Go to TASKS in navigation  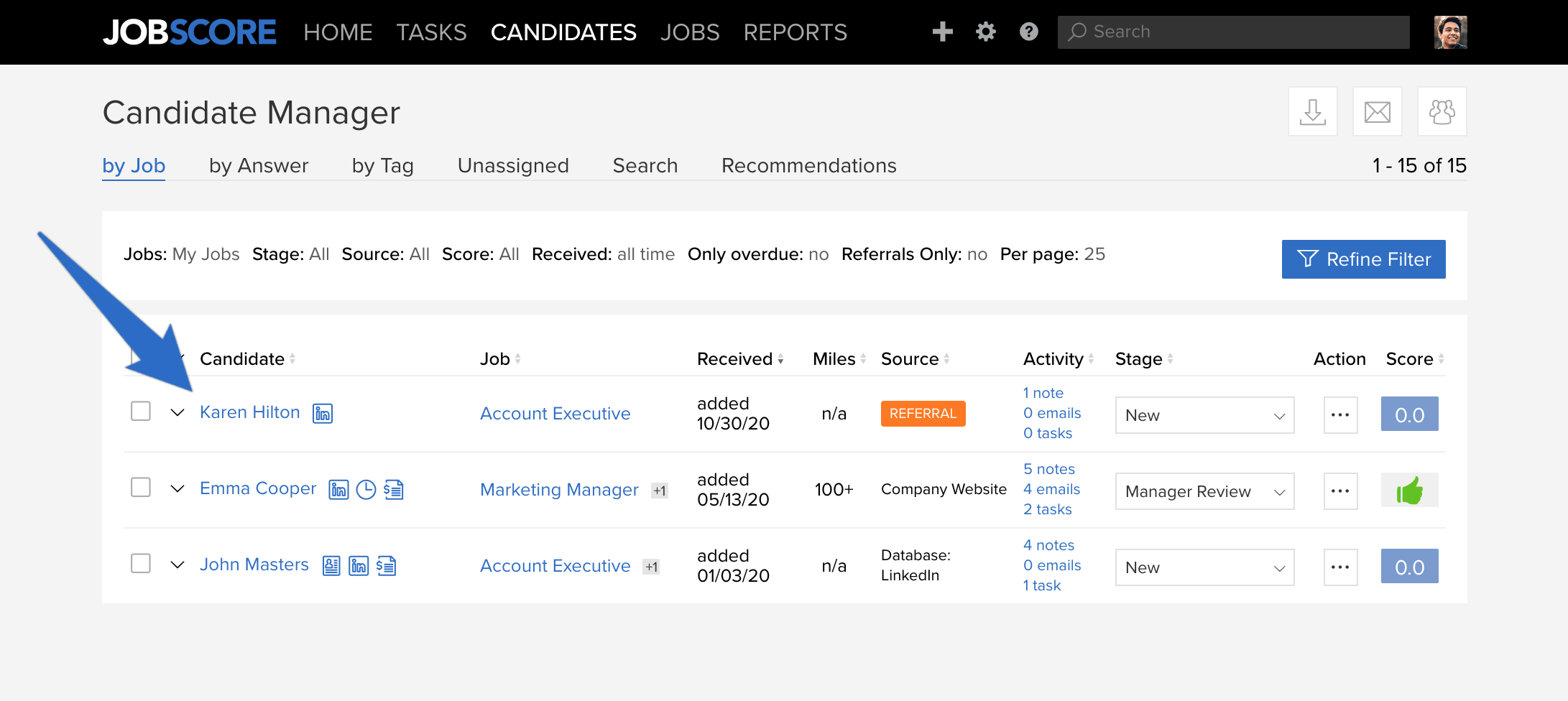(431, 32)
